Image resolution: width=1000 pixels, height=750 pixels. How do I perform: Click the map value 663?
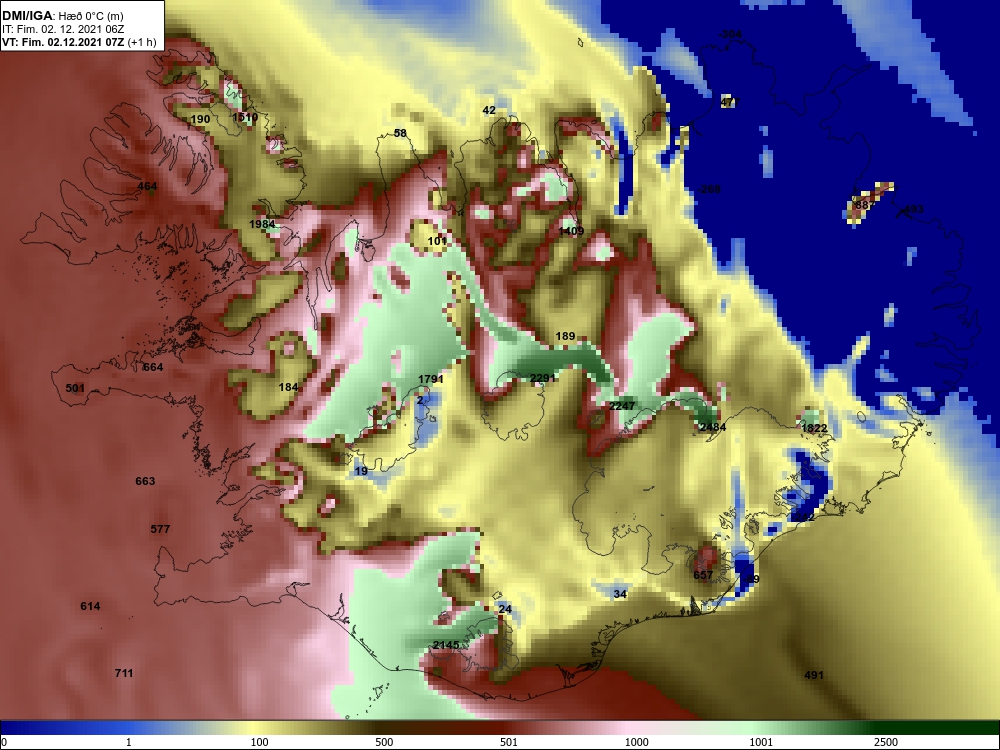click(x=145, y=482)
